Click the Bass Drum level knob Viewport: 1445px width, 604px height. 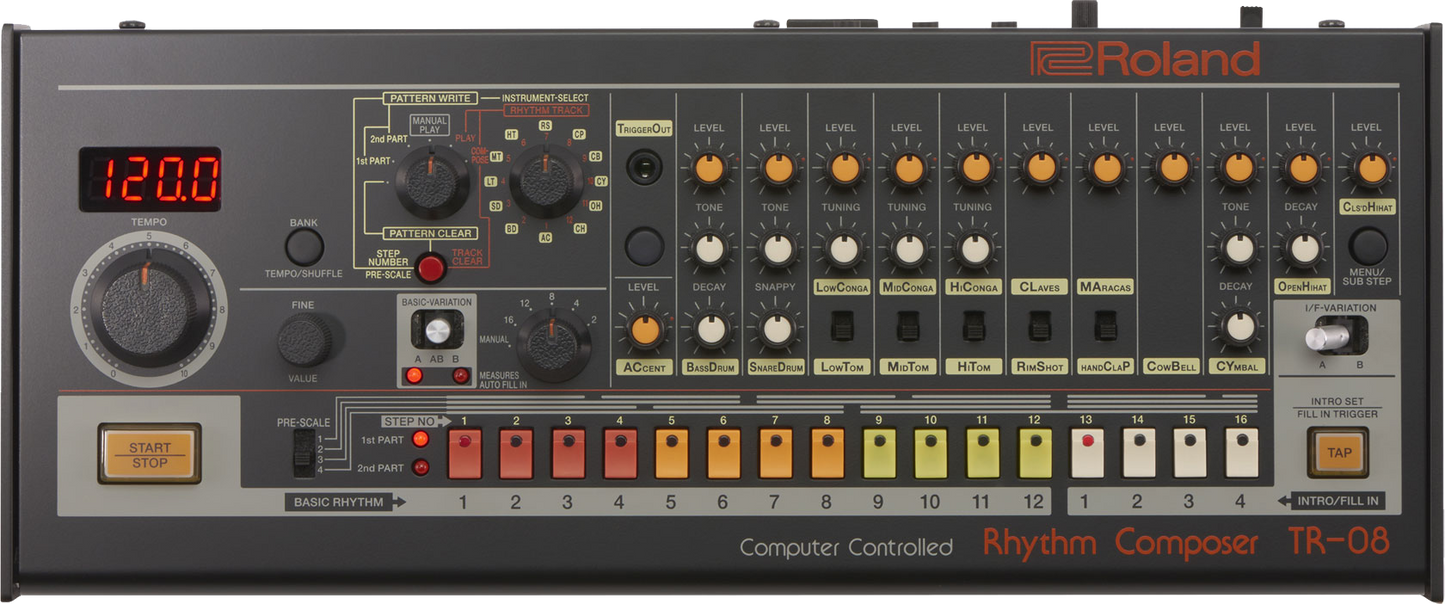[709, 169]
